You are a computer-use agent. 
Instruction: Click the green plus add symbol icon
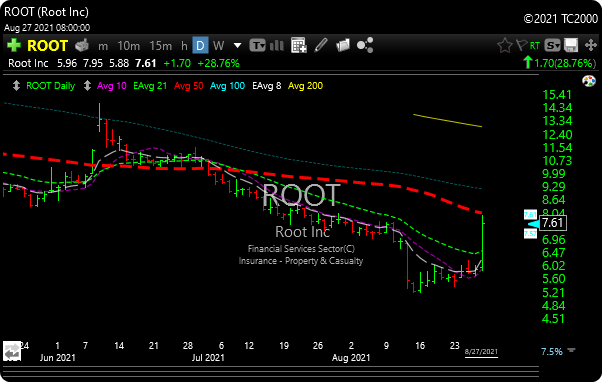(14, 45)
